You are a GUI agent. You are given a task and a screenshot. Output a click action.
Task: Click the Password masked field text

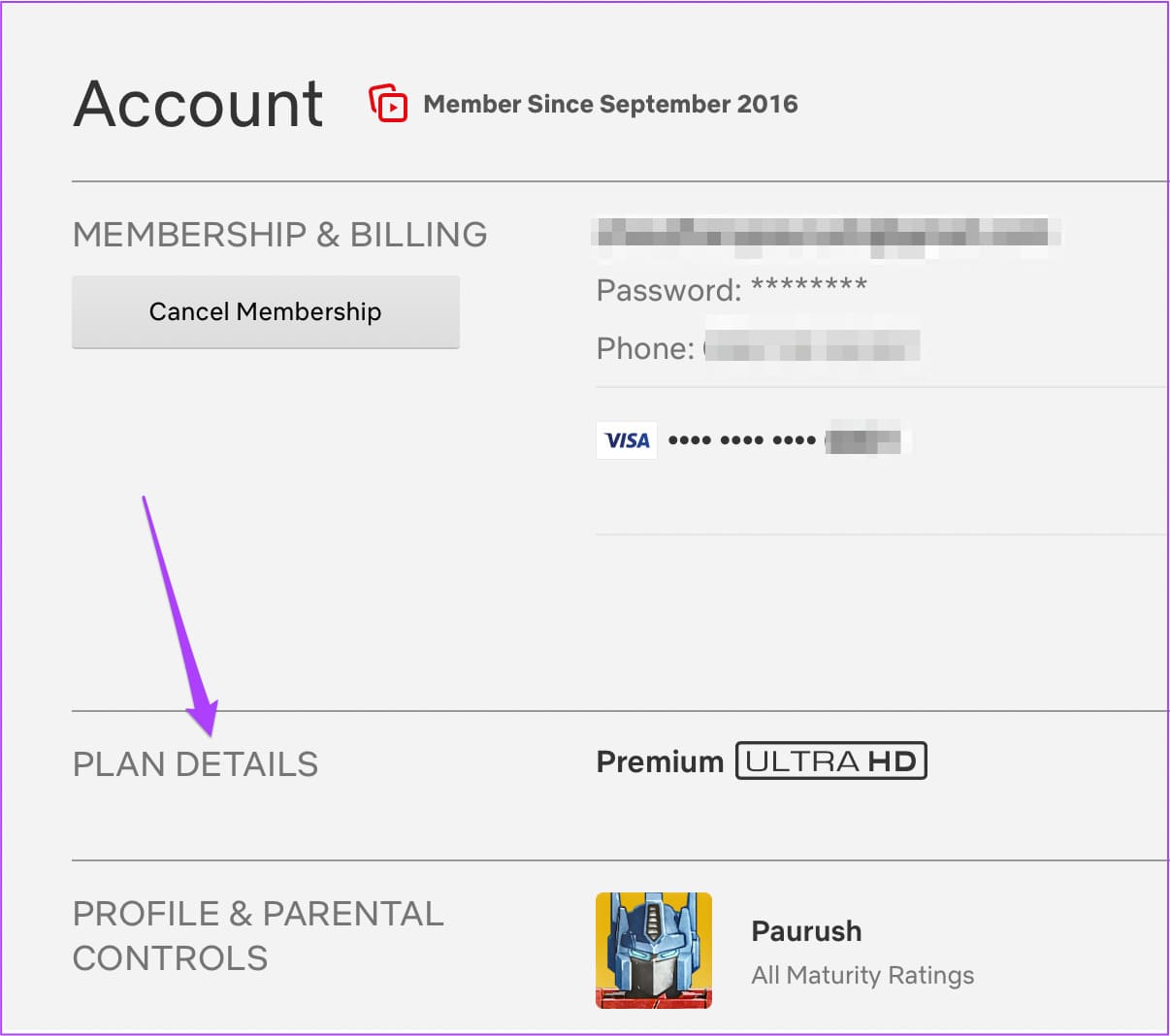click(732, 289)
